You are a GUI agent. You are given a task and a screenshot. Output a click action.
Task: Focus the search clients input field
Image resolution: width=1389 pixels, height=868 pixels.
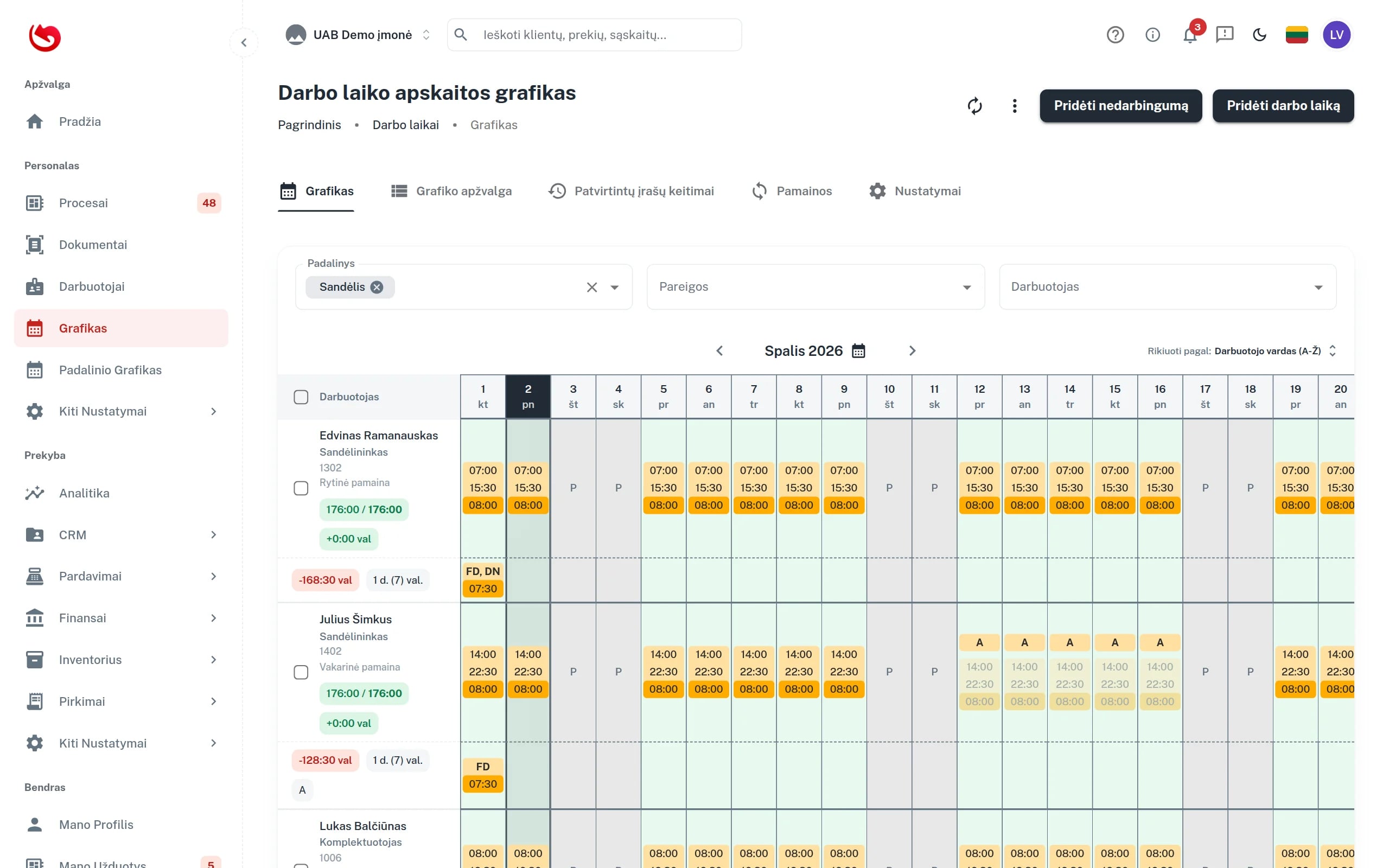594,35
